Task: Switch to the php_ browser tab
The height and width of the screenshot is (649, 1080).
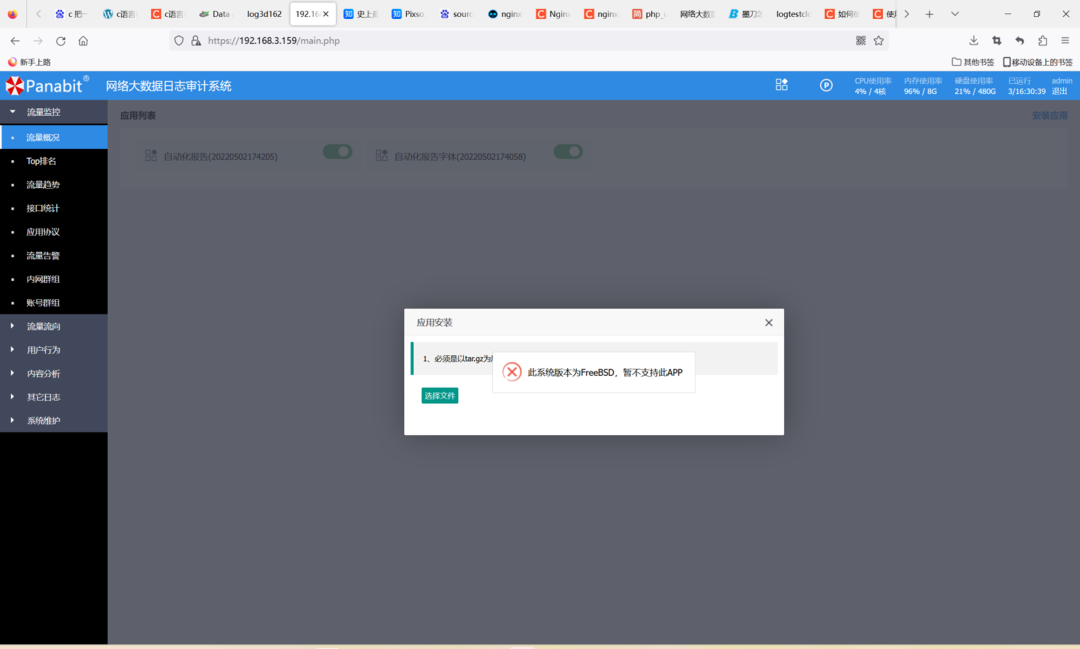Action: click(x=649, y=14)
